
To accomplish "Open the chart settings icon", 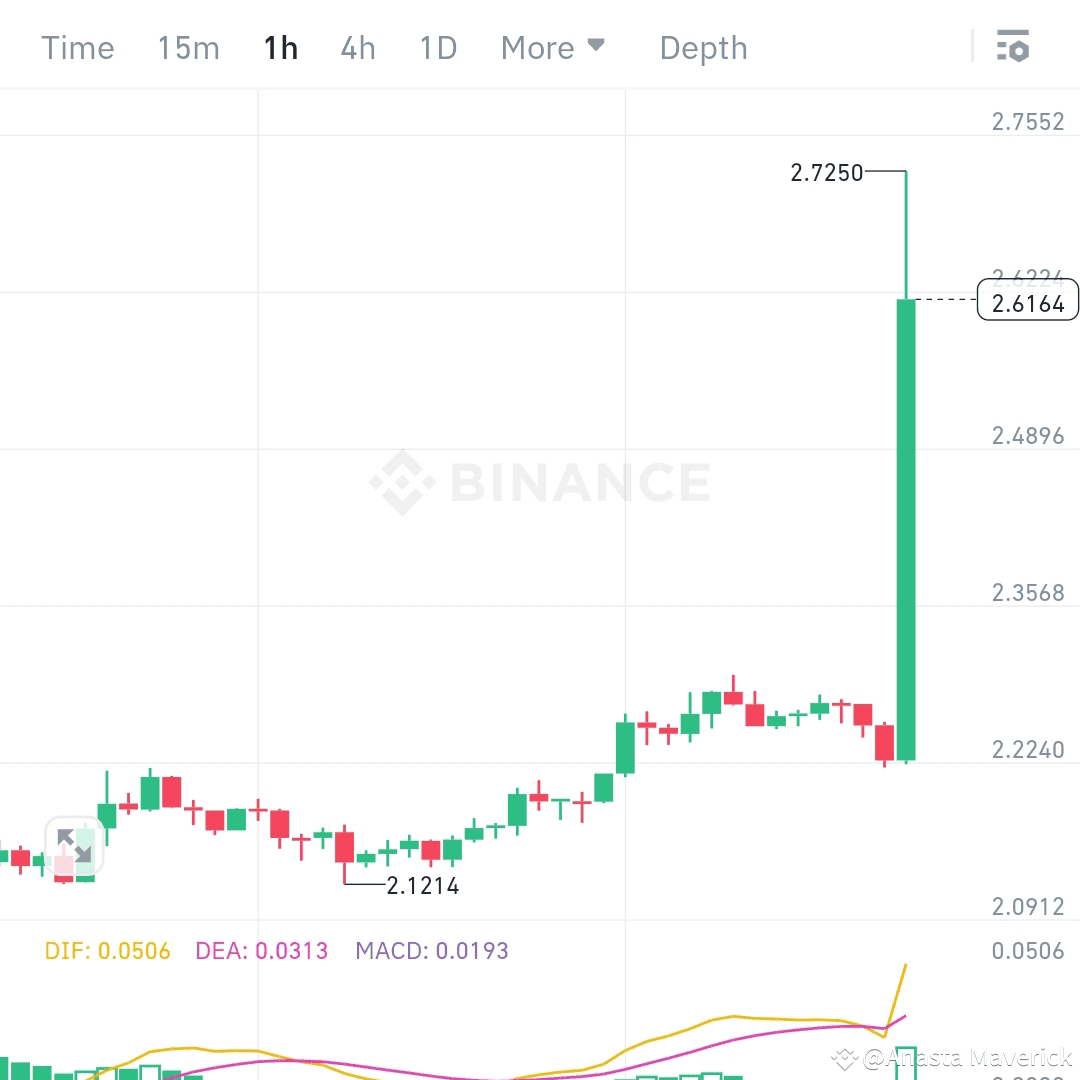I will 1013,46.
